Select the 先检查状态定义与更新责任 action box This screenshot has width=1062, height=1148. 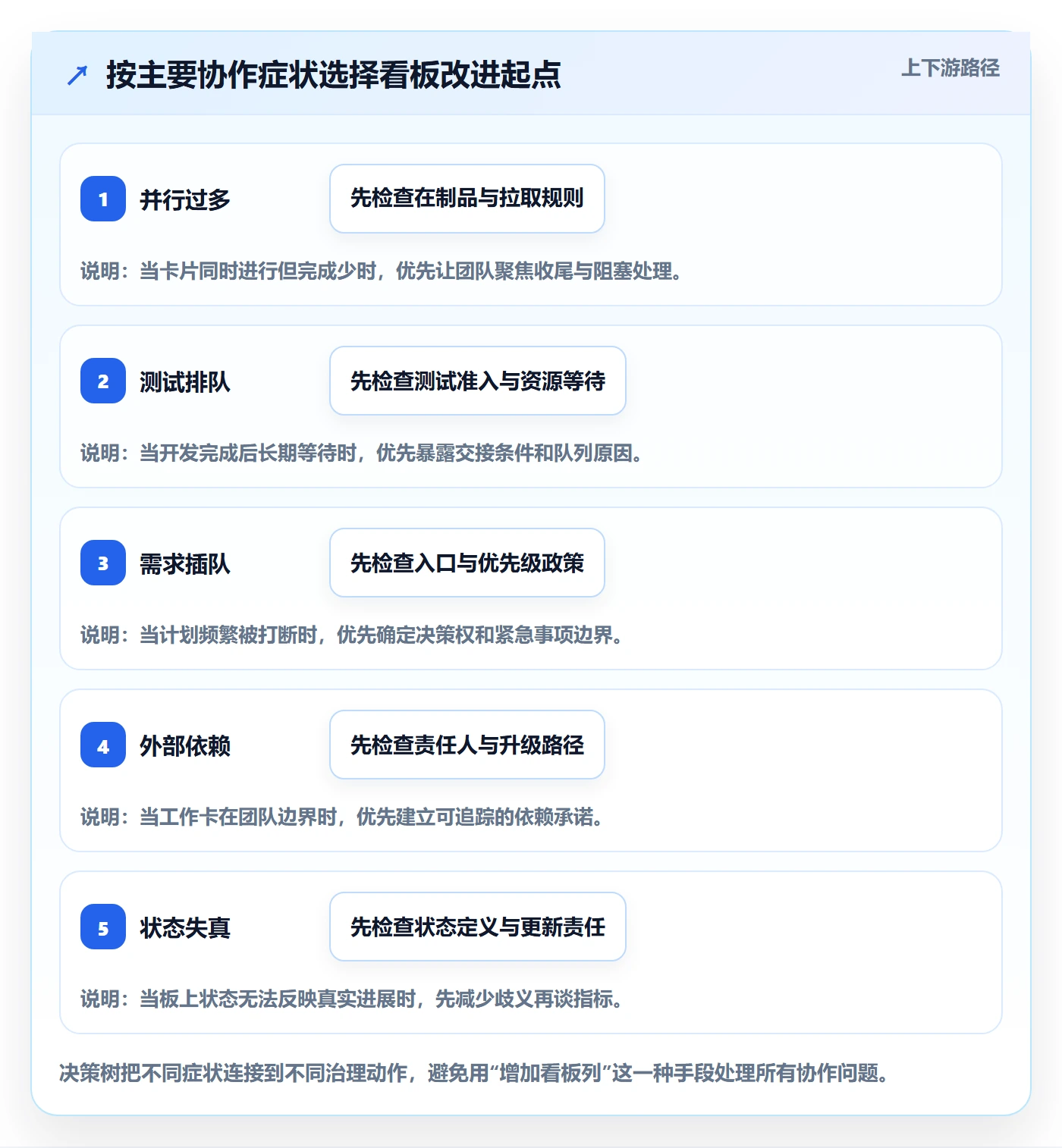(x=478, y=927)
